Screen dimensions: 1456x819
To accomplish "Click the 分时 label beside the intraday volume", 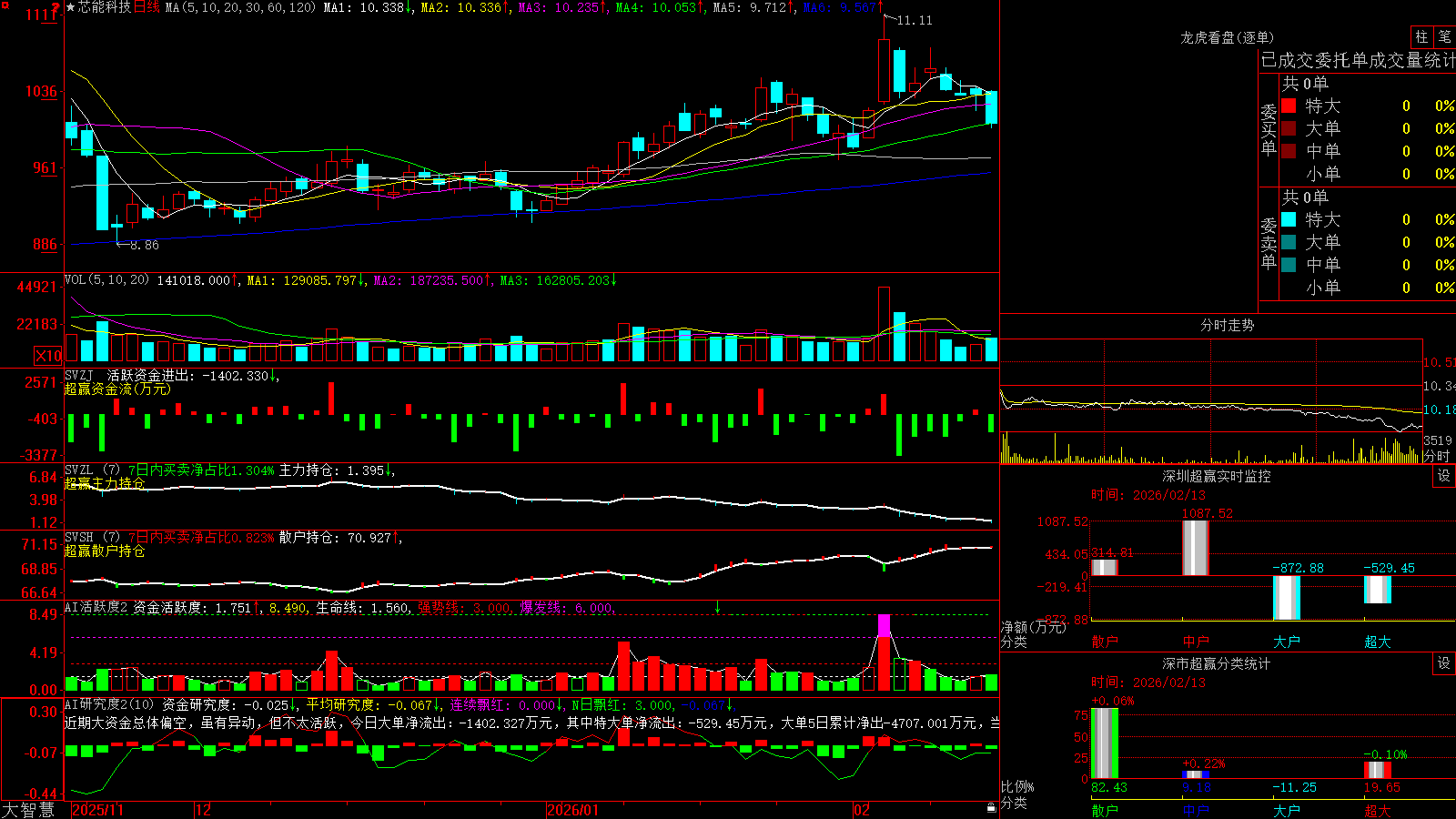I will click(x=1436, y=456).
